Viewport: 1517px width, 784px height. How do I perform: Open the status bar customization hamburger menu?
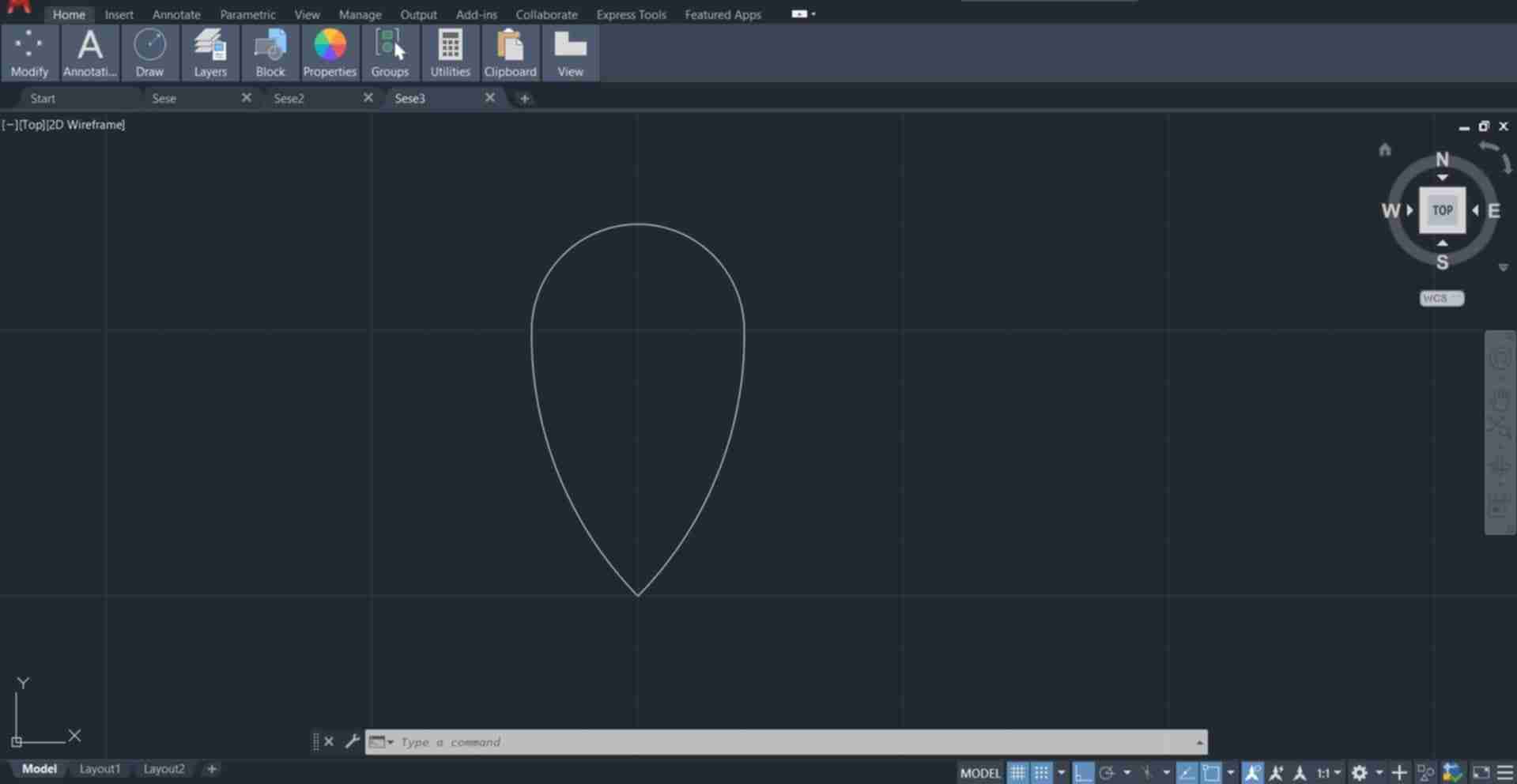point(1504,773)
